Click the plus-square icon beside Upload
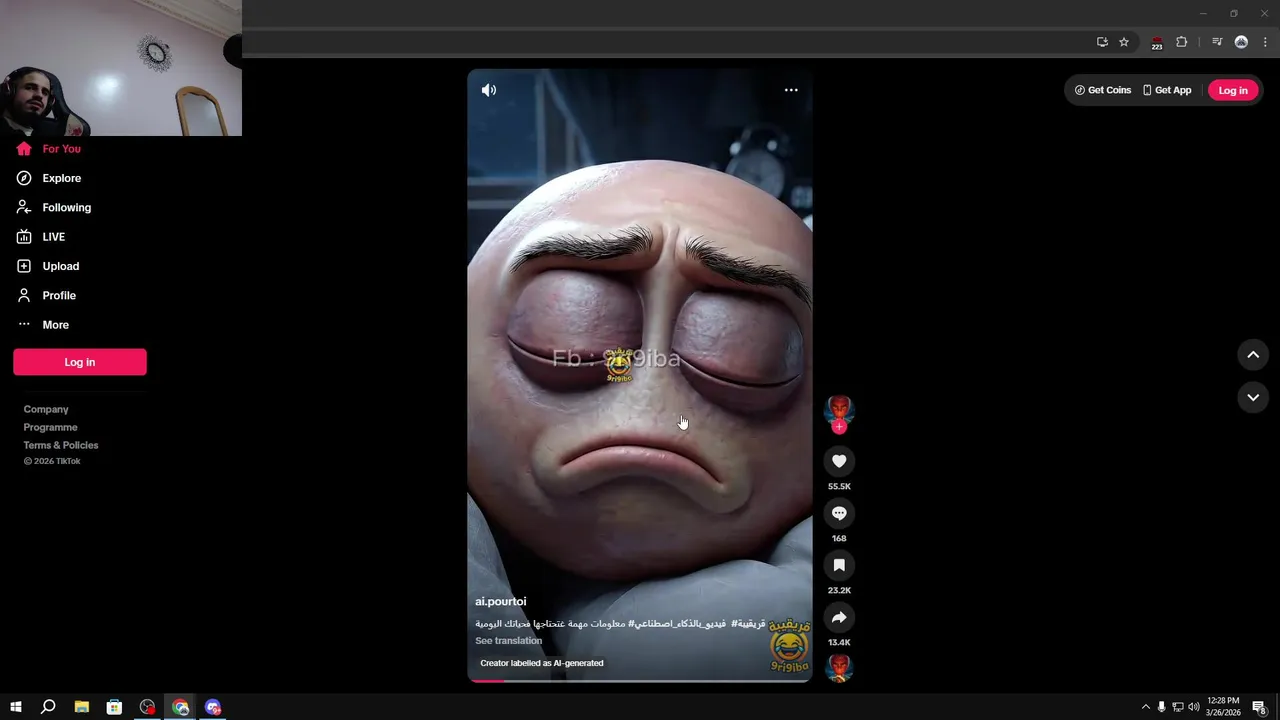The image size is (1280, 720). pyautogui.click(x=24, y=266)
